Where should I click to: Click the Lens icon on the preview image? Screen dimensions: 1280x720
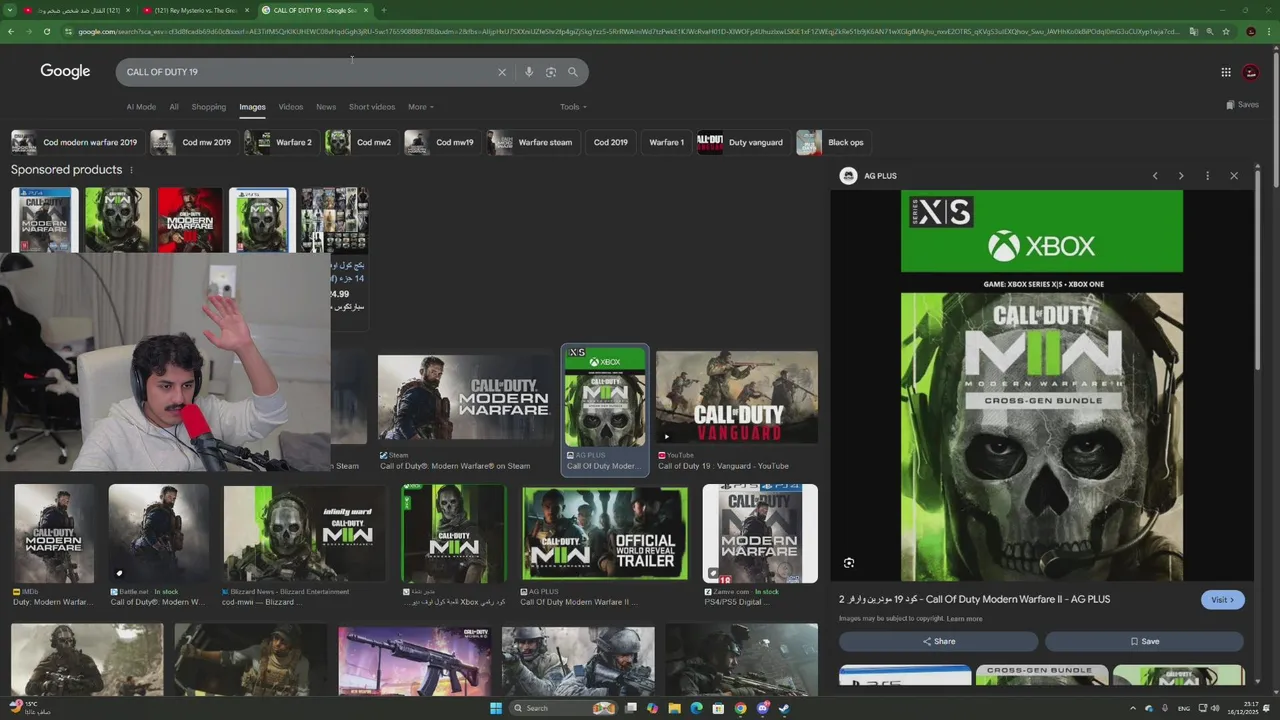[x=849, y=563]
